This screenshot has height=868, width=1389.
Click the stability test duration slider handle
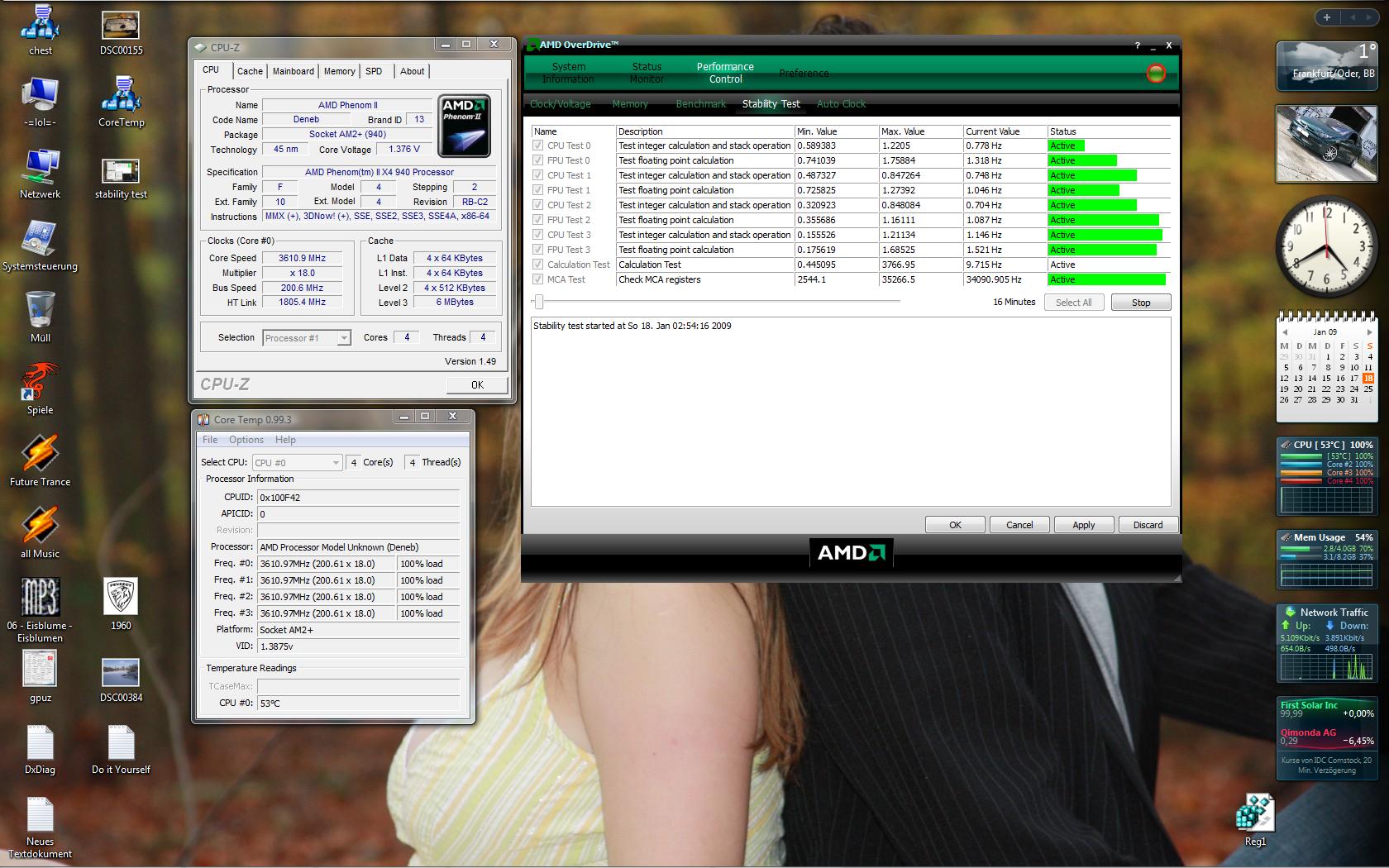pos(539,303)
